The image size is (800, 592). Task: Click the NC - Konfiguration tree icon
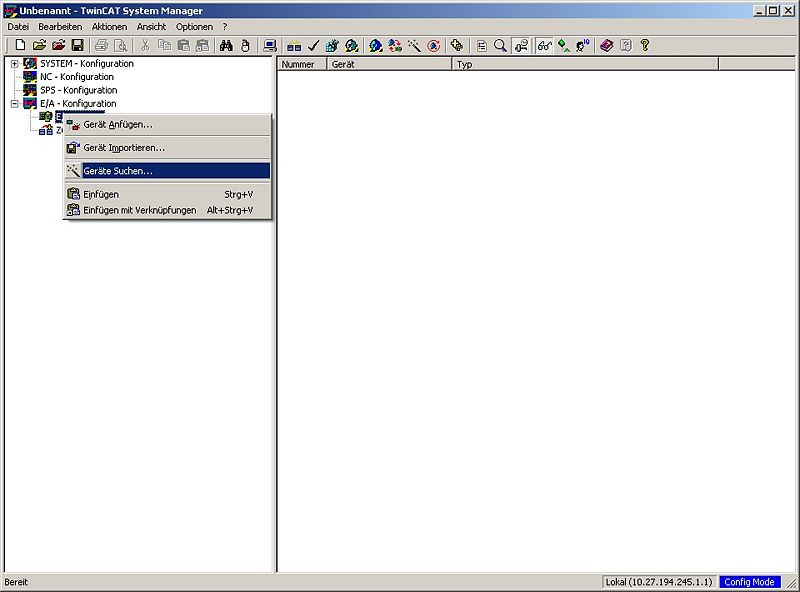click(x=30, y=77)
